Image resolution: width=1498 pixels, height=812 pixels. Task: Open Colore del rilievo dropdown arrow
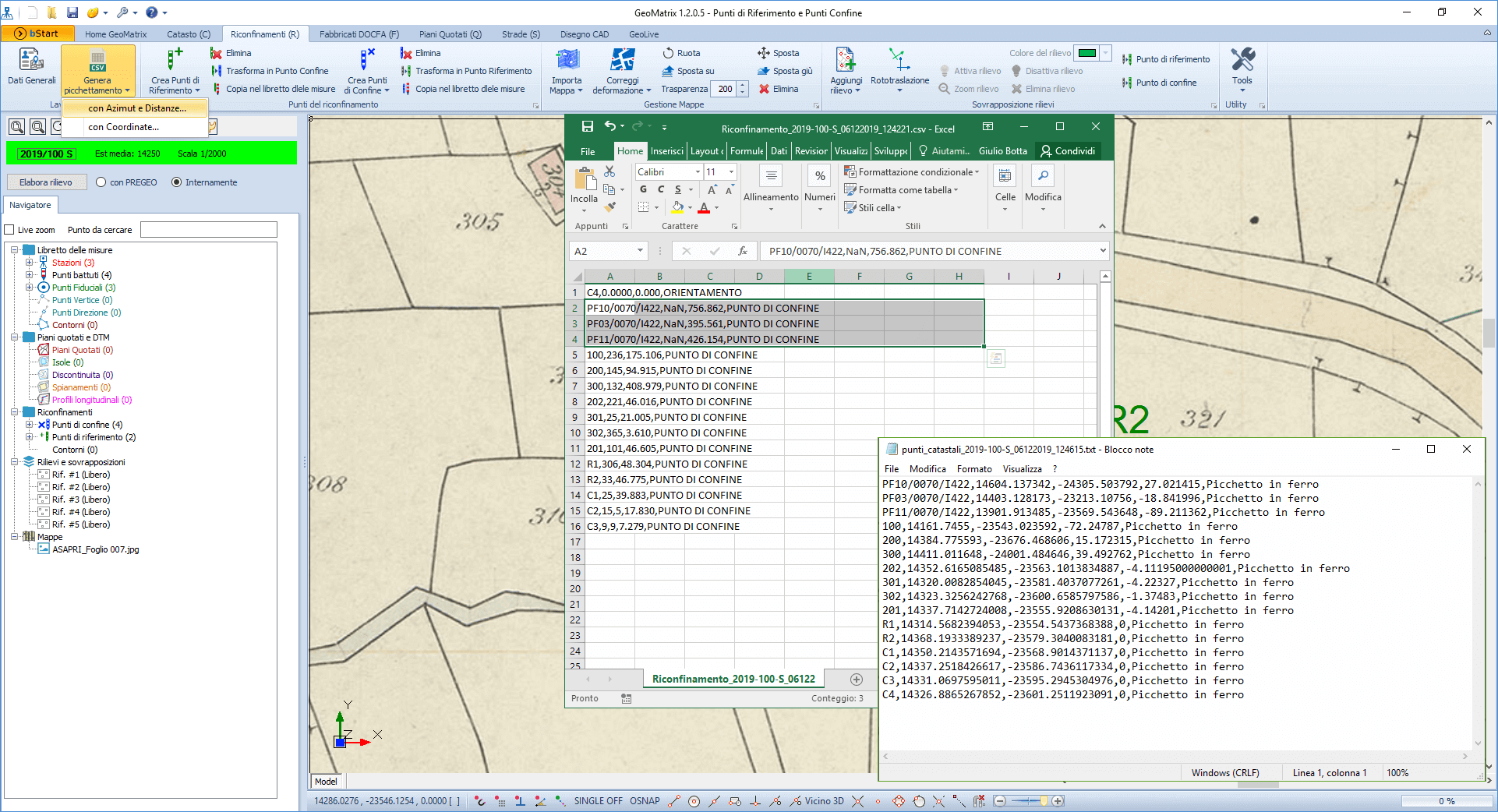coord(1105,53)
